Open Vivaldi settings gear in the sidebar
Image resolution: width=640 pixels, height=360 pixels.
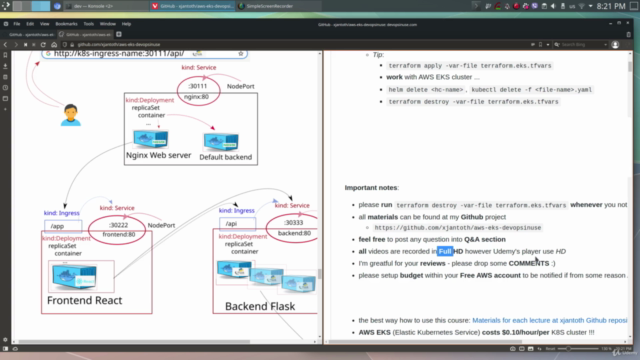pos(5,340)
